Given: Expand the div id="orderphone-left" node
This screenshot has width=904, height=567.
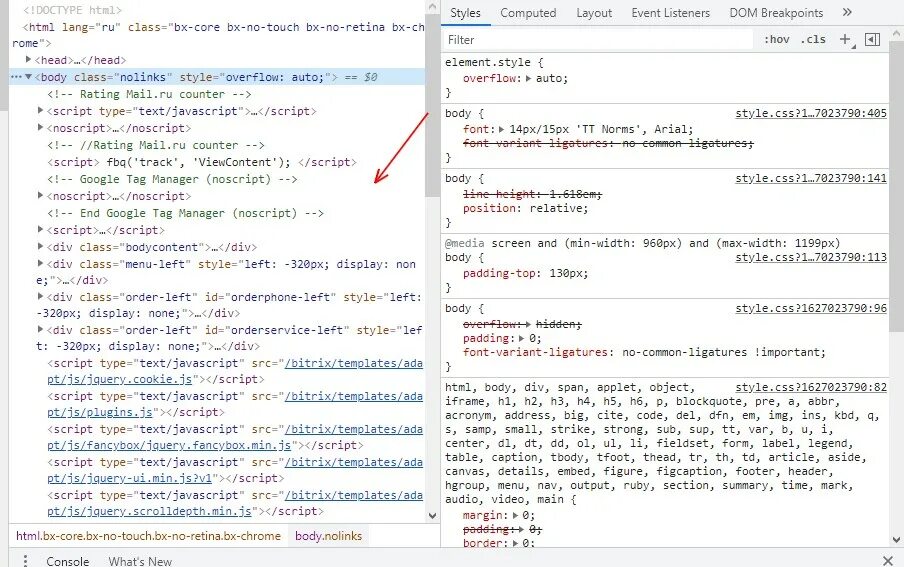Looking at the screenshot, I should pos(40,296).
